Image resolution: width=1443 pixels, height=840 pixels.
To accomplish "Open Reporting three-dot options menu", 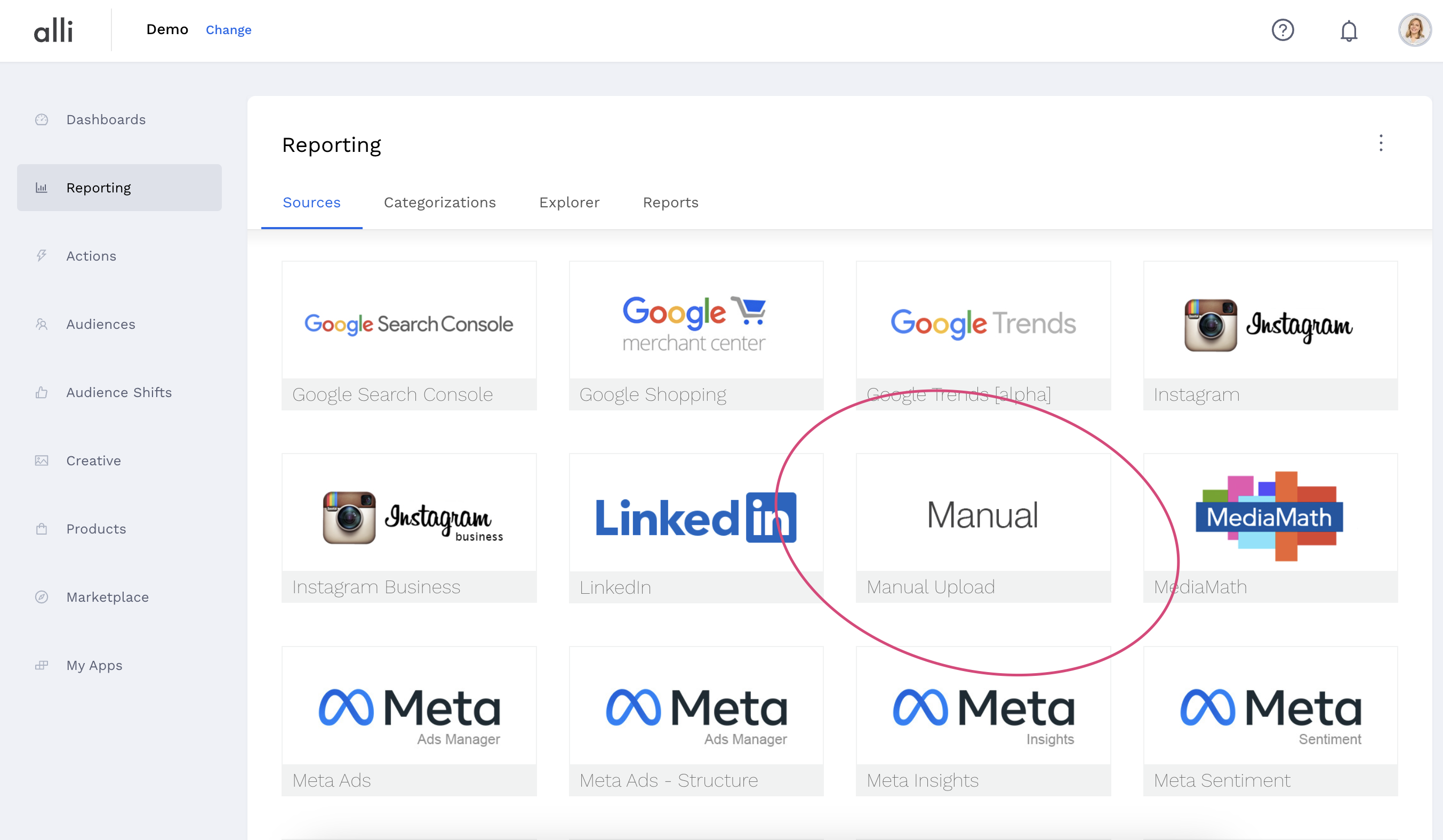I will click(1381, 143).
